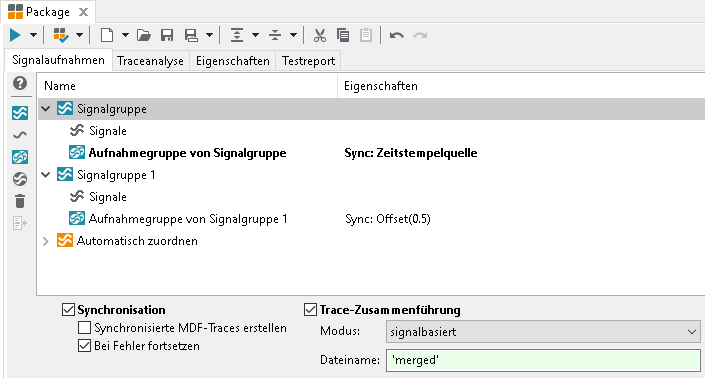Click the Collapse all icon

275,35
